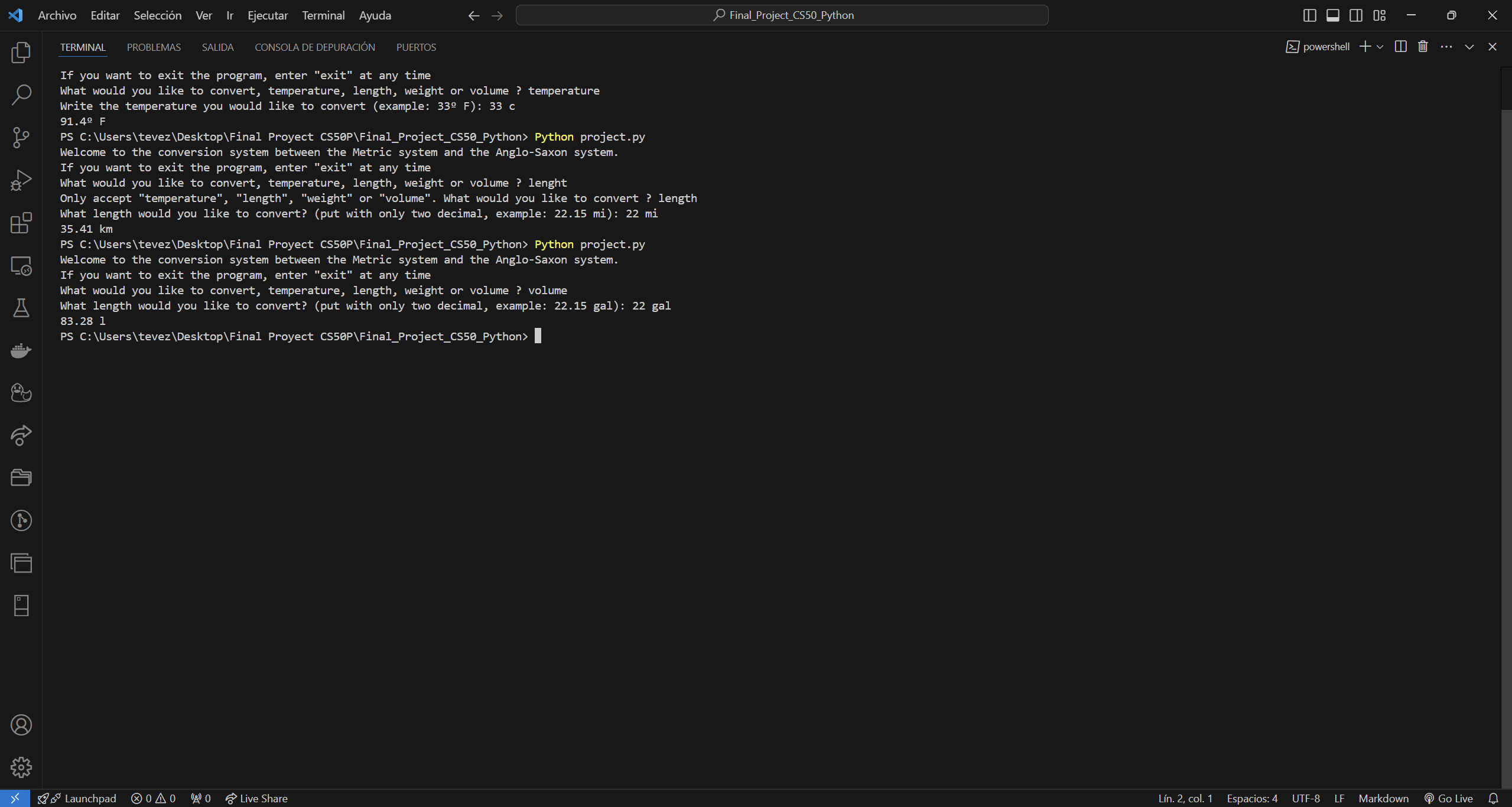Viewport: 1512px width, 807px height.
Task: Open the Docker view icon
Action: click(x=21, y=350)
